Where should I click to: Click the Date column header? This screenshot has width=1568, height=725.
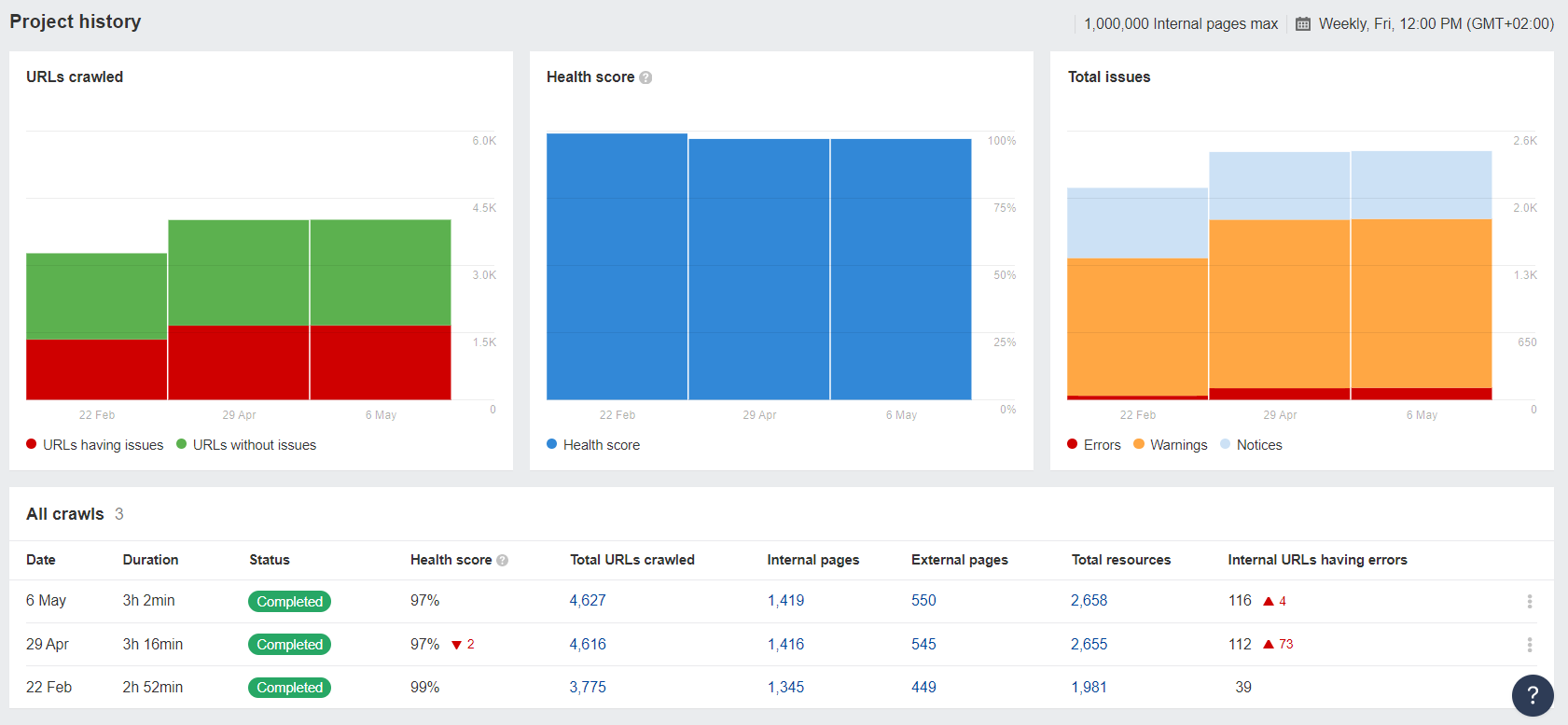point(41,560)
